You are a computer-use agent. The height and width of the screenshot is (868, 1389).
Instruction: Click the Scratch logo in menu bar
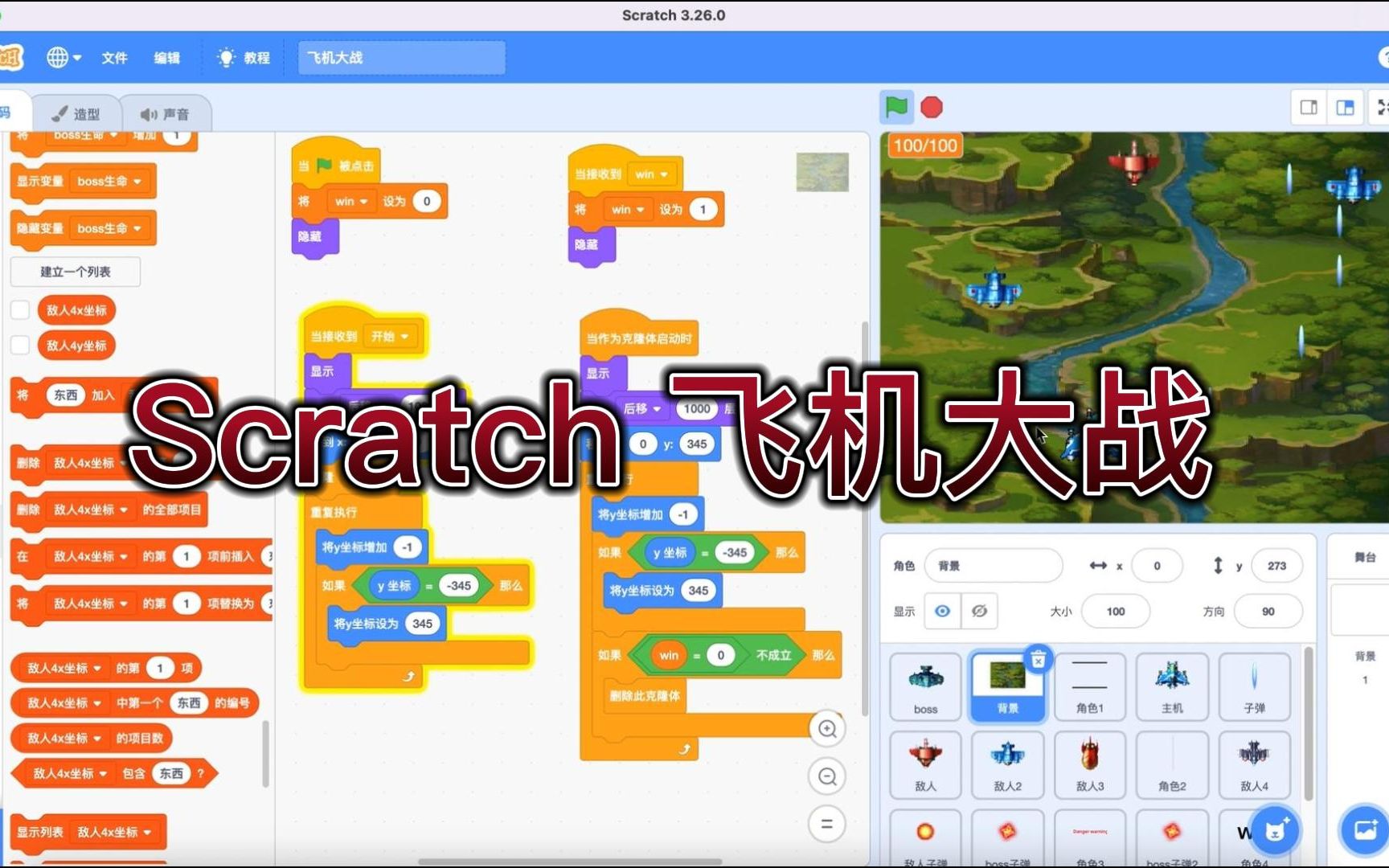[10, 57]
